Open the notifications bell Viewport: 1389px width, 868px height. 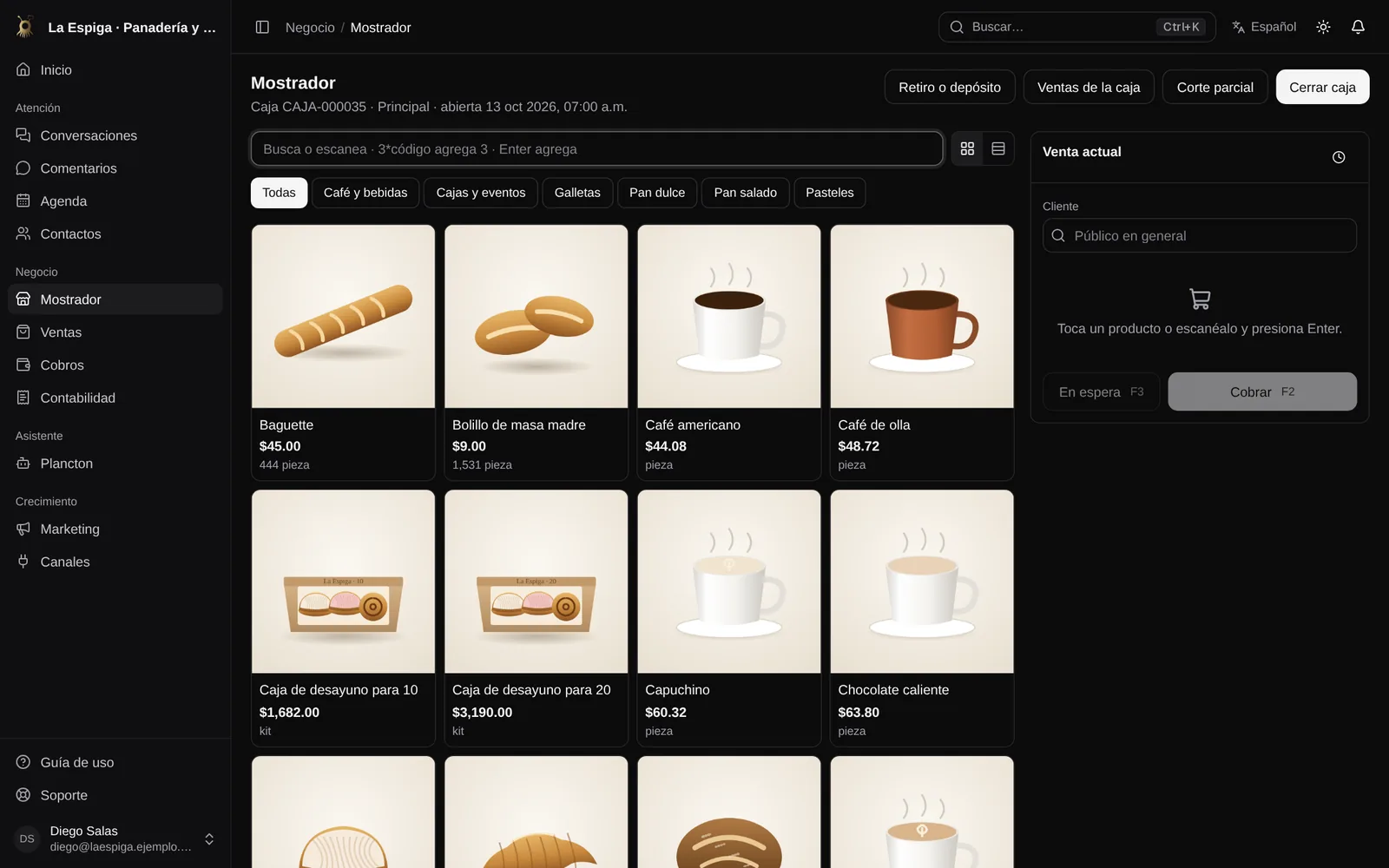click(x=1358, y=27)
